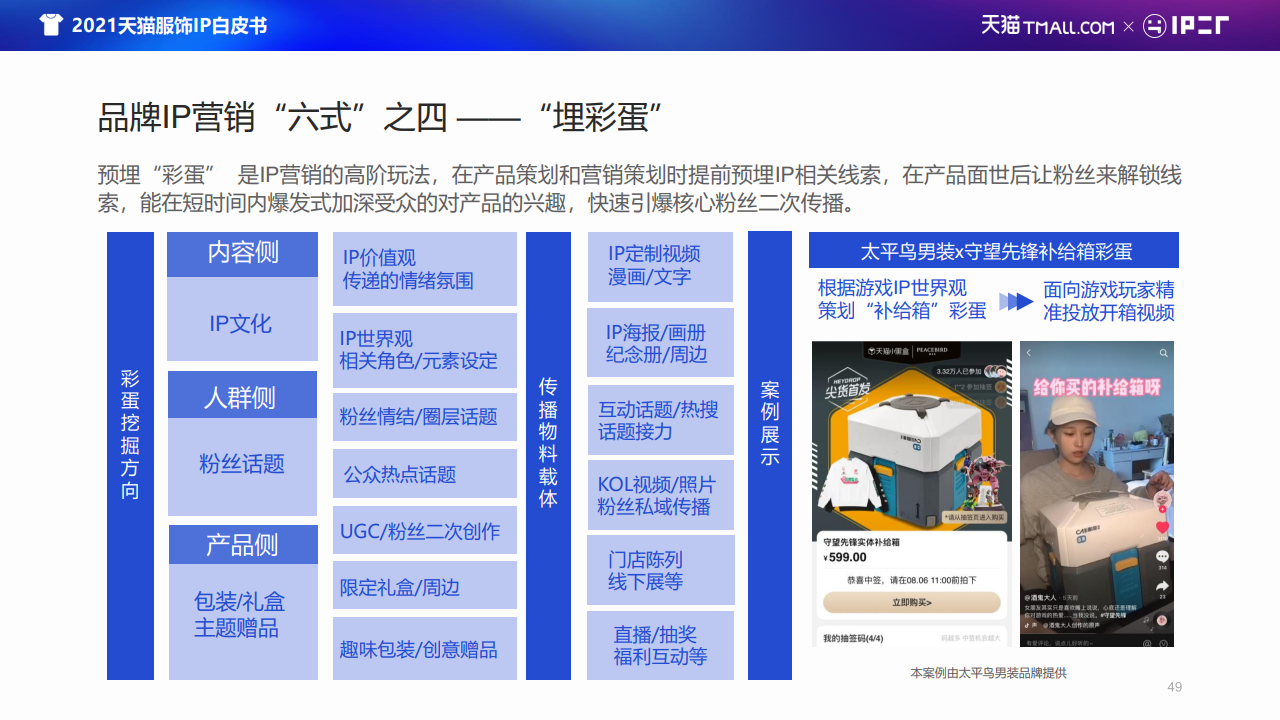Click the 给你买的补给箱呀 video caption
Viewport: 1280px width, 720px height.
pyautogui.click(x=1097, y=387)
